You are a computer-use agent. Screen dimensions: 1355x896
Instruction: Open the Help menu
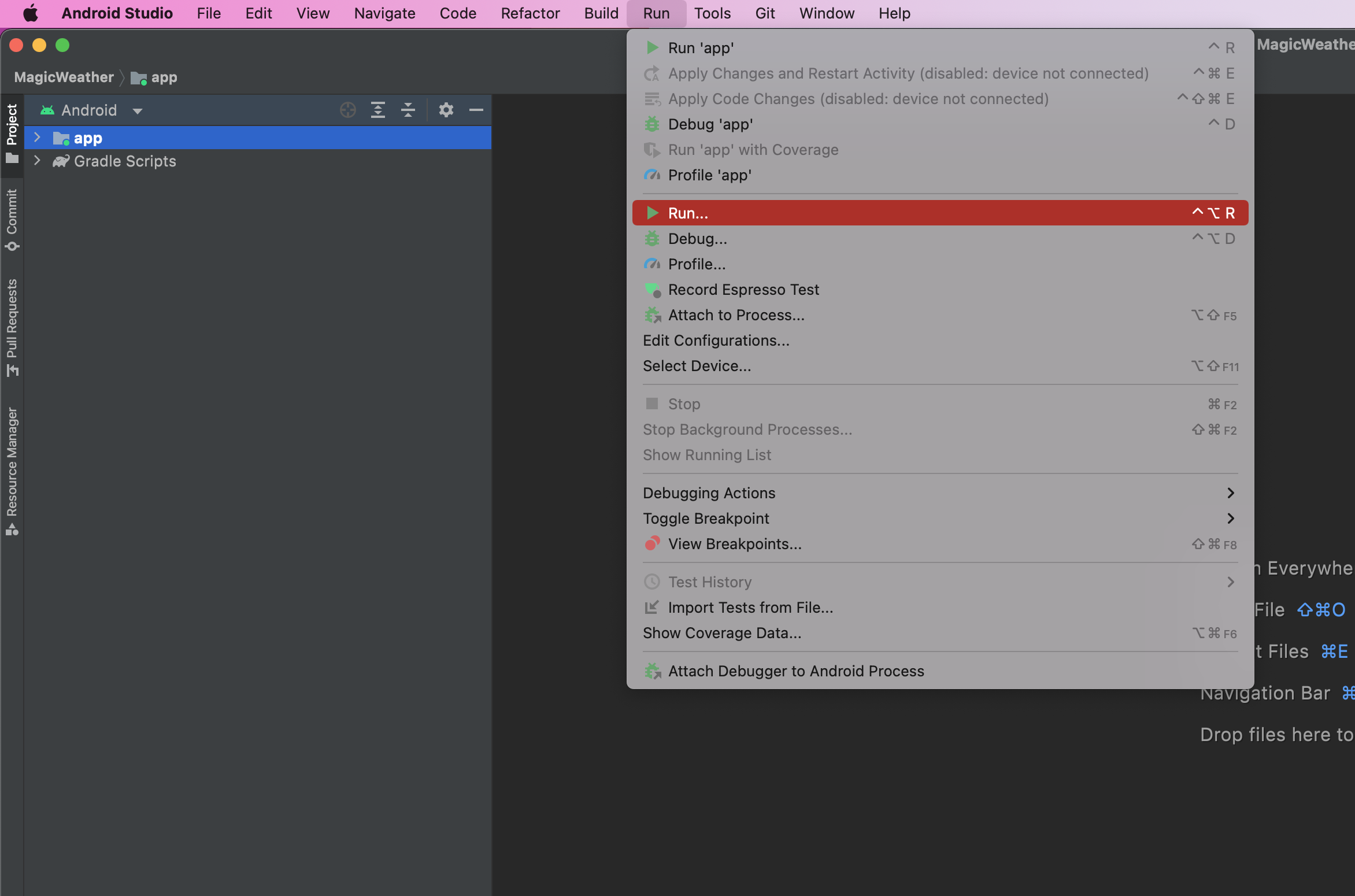pyautogui.click(x=894, y=13)
